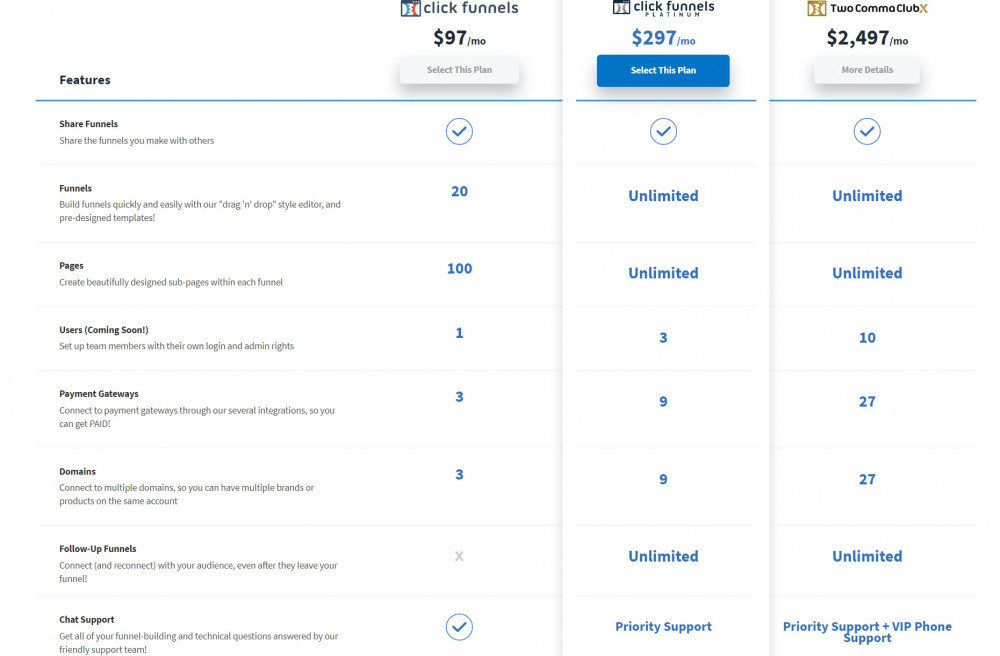Click the ClickFunnels logo above $97/mo
Image resolution: width=1000 pixels, height=656 pixels.
(x=459, y=8)
